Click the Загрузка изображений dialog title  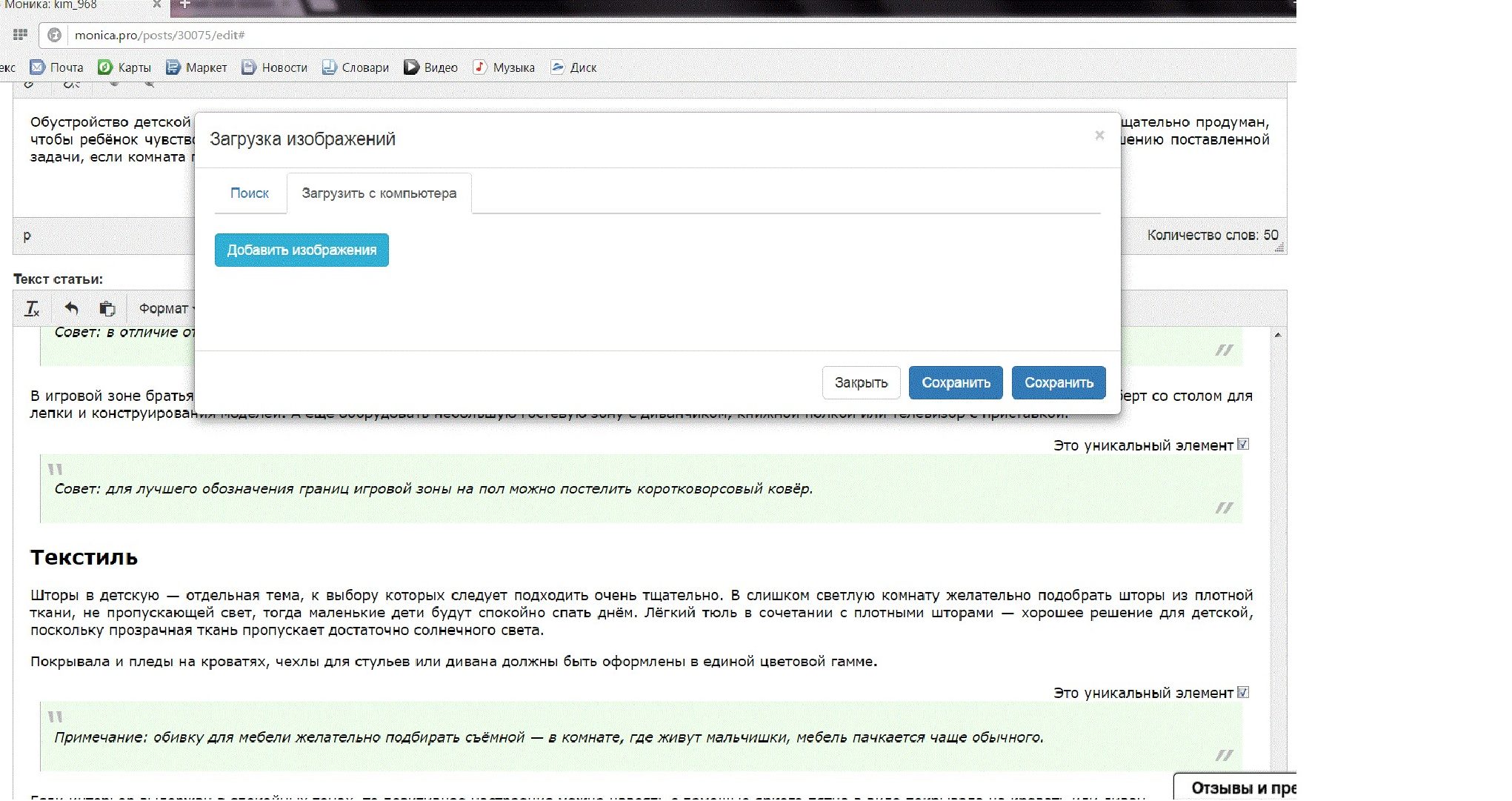tap(302, 139)
